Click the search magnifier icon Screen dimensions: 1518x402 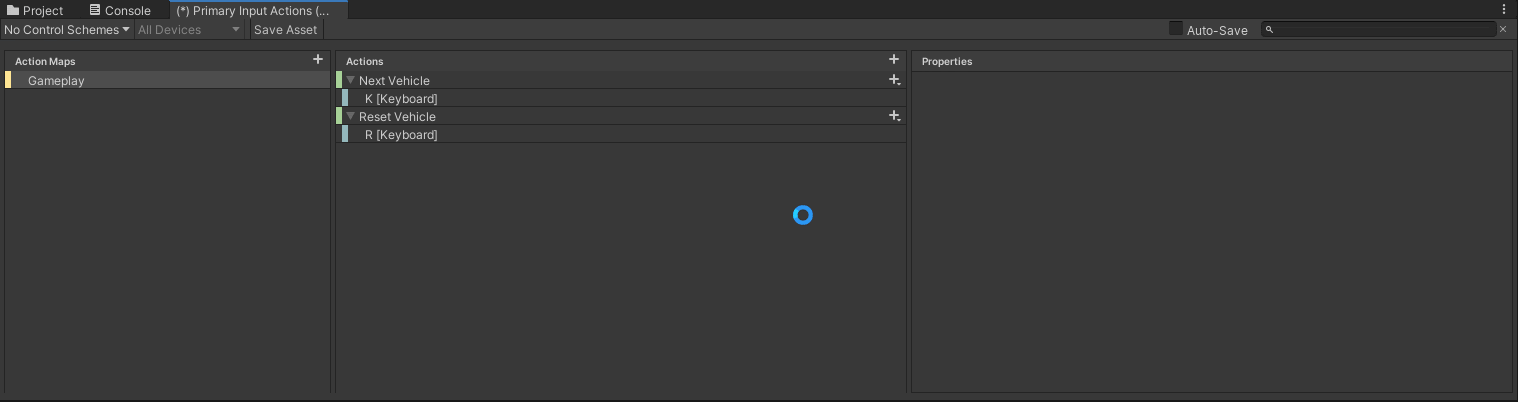coord(1269,30)
